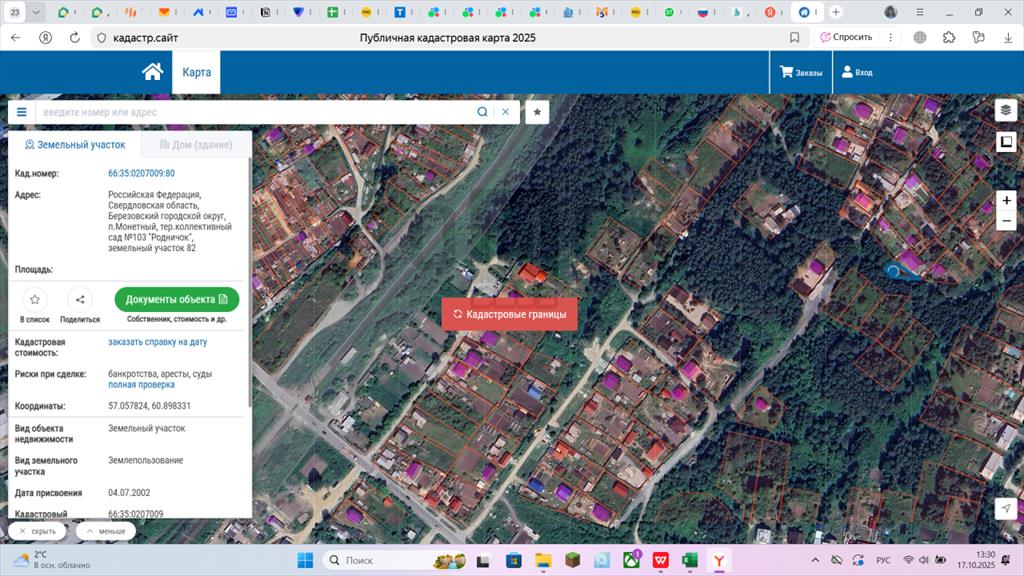This screenshot has width=1024, height=576.
Task: Go to site home via house icon
Action: [152, 72]
